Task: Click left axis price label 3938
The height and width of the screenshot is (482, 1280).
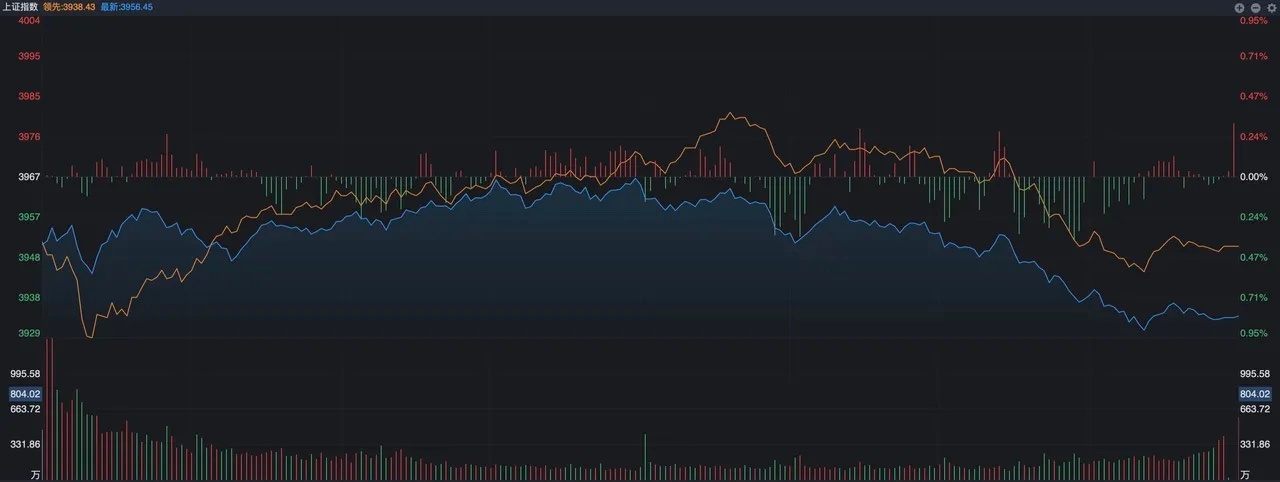Action: (x=29, y=298)
